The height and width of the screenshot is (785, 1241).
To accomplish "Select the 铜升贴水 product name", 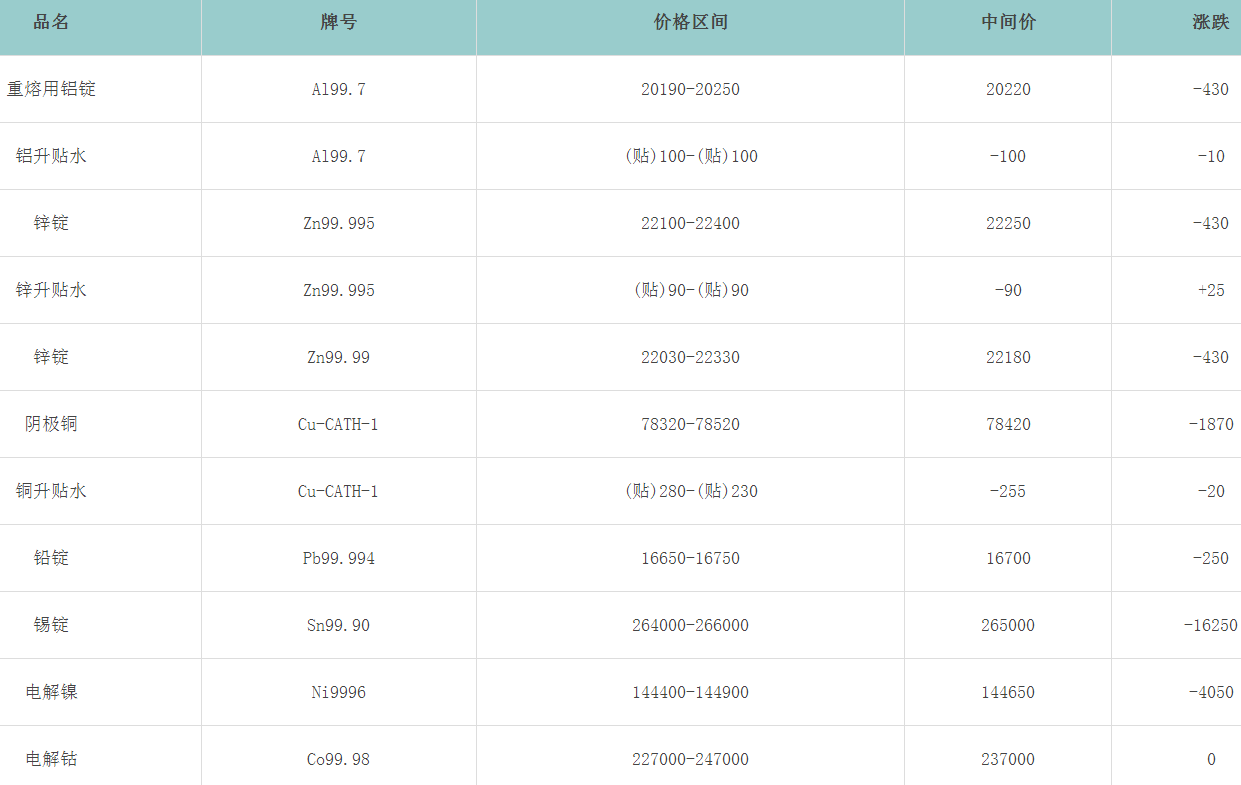I will 51,491.
